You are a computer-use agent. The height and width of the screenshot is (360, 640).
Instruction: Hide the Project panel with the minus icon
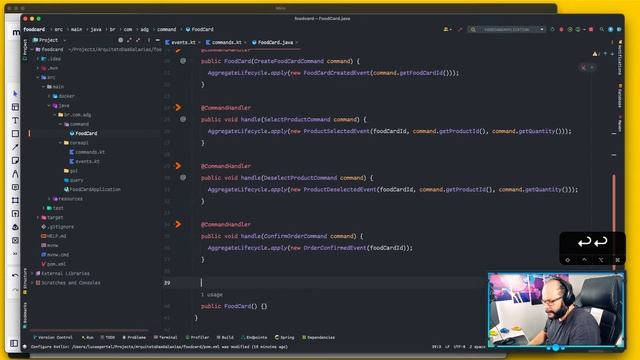point(158,40)
